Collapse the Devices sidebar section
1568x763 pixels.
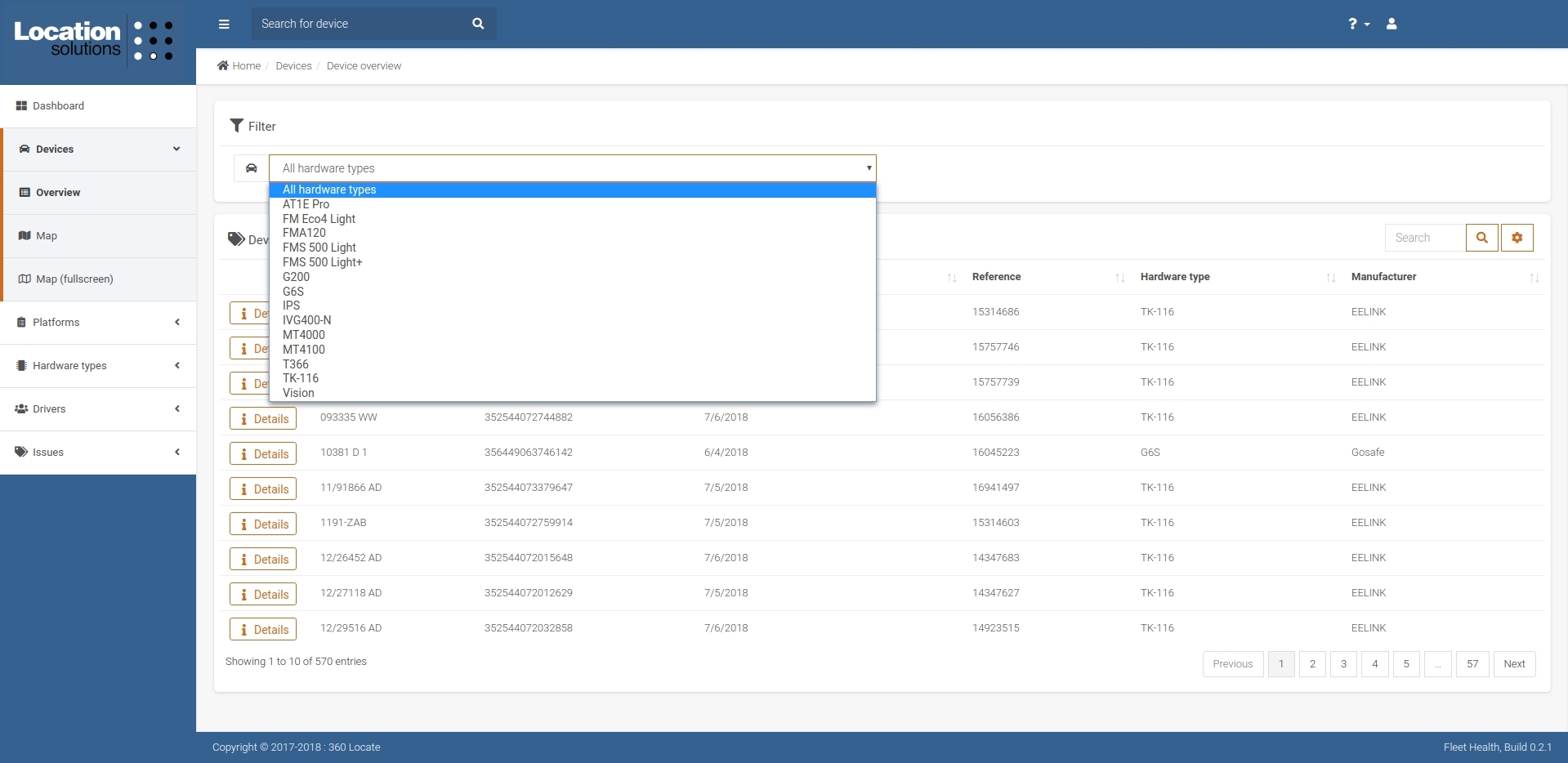176,149
